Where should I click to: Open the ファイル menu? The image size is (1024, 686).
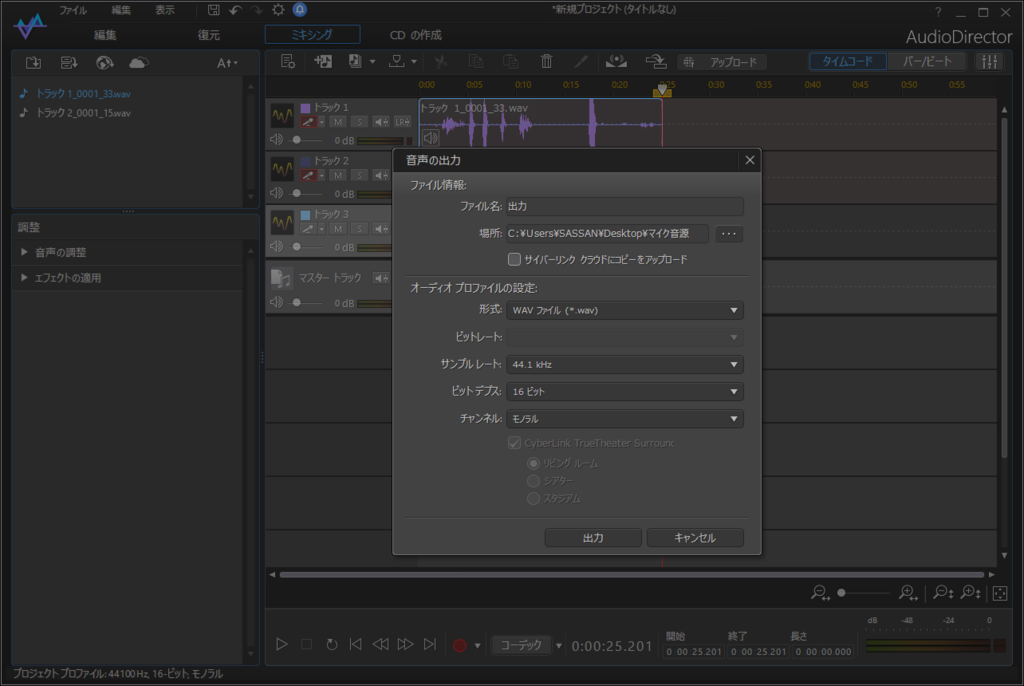[73, 10]
